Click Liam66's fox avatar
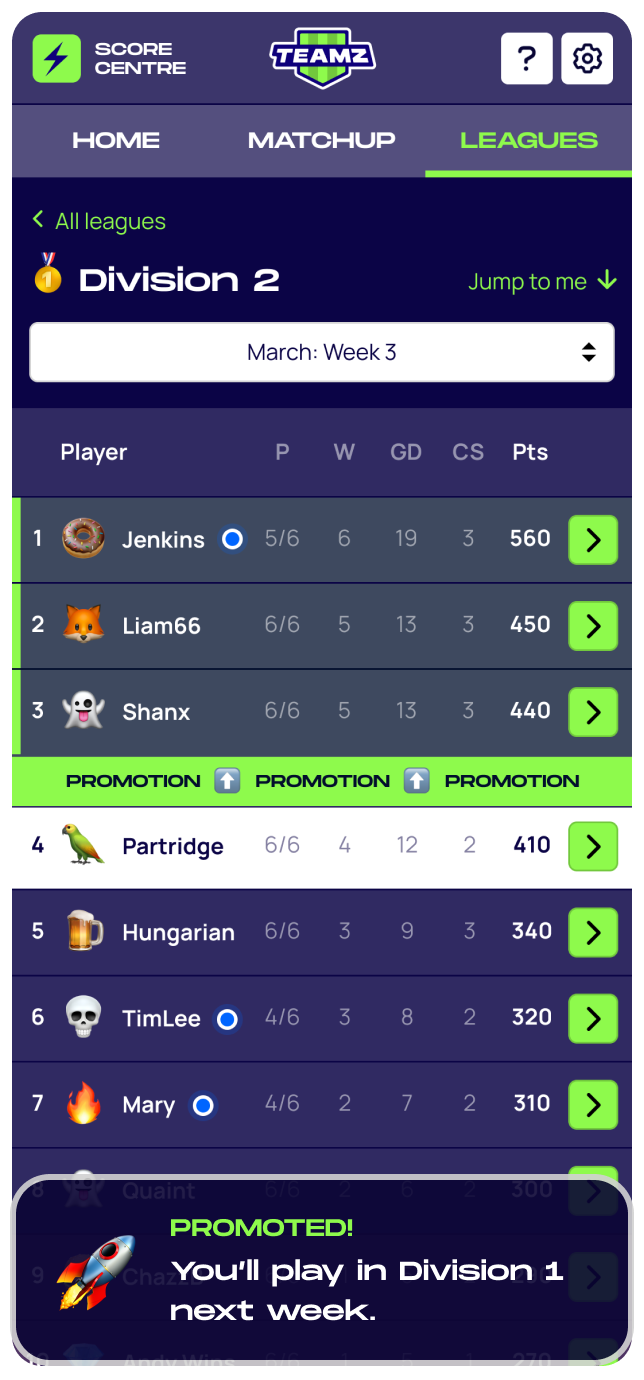644x1380 pixels. pos(83,625)
